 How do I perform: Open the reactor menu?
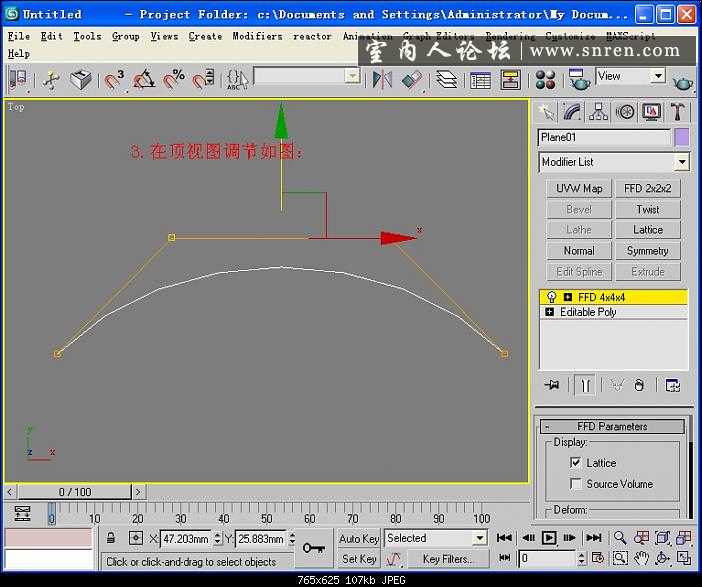[312, 36]
